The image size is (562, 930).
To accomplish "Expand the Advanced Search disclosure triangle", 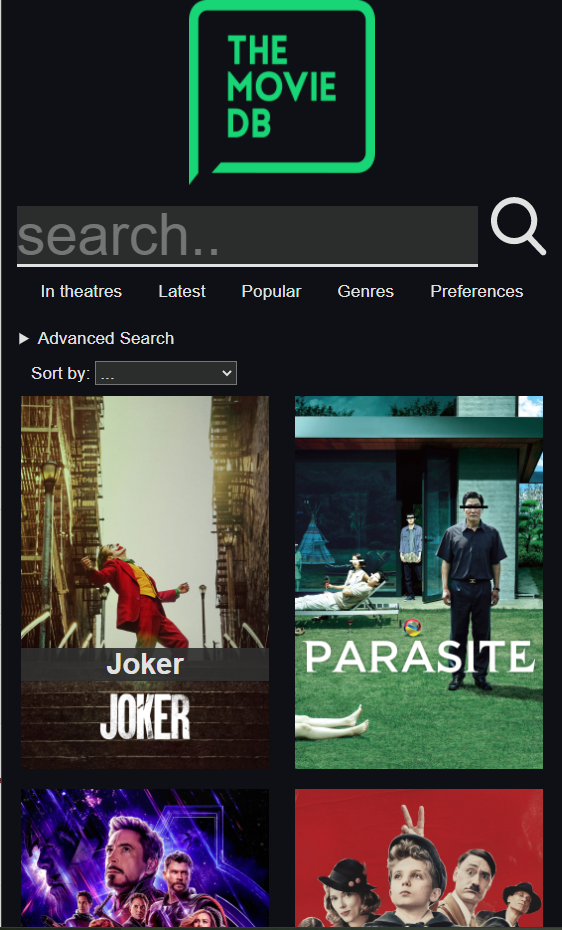I will coord(24,339).
